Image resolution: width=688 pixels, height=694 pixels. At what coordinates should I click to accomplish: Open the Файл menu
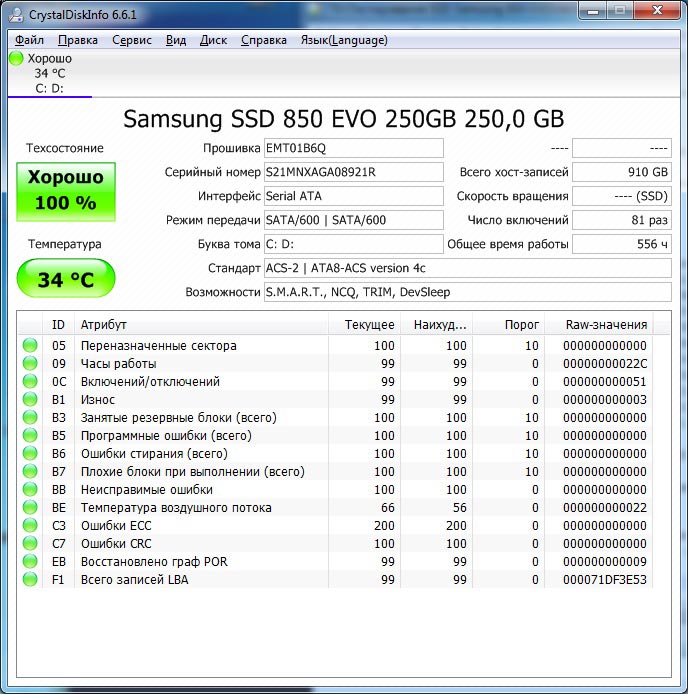tap(29, 40)
